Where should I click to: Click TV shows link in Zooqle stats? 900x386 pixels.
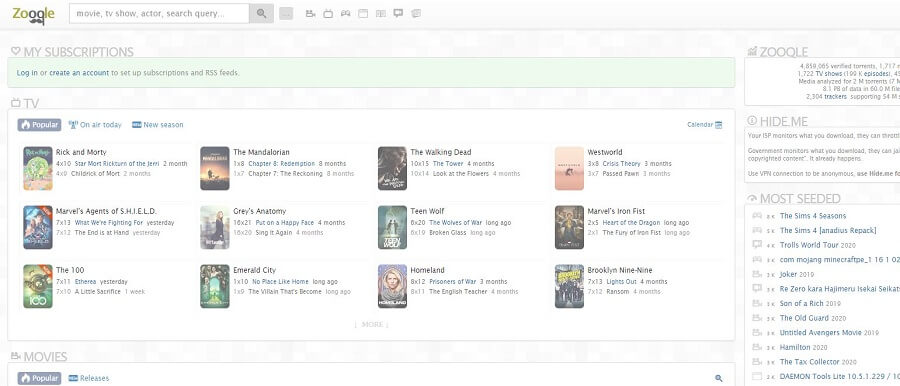point(829,74)
